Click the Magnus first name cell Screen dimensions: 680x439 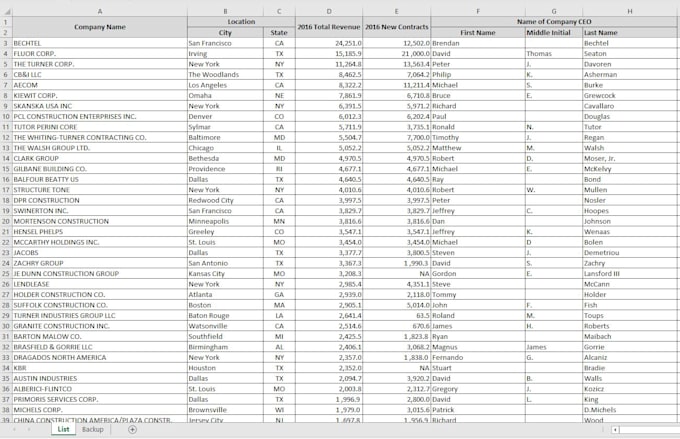pyautogui.click(x=478, y=347)
